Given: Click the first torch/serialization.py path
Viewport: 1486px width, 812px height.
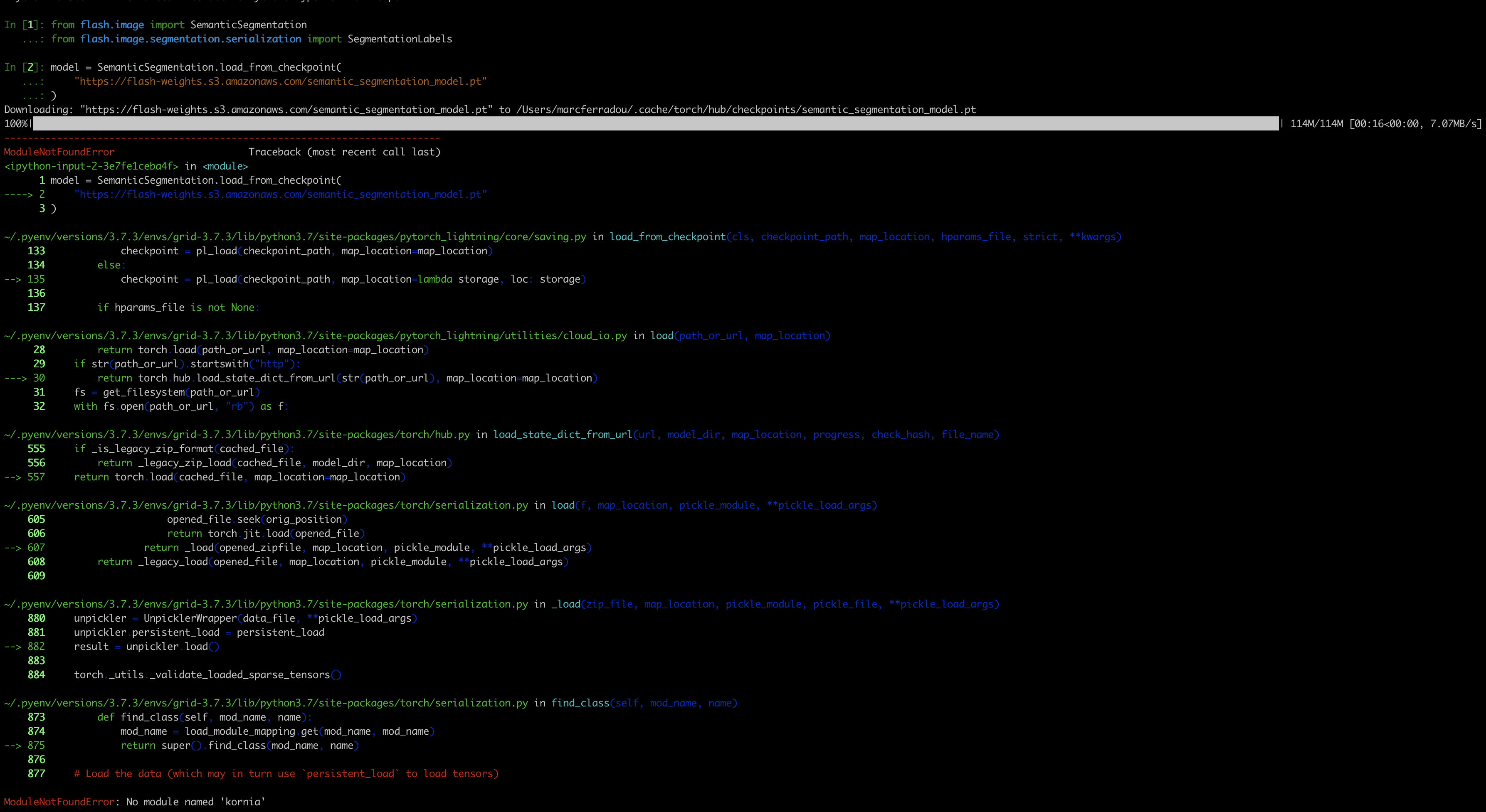Looking at the screenshot, I should (265, 504).
